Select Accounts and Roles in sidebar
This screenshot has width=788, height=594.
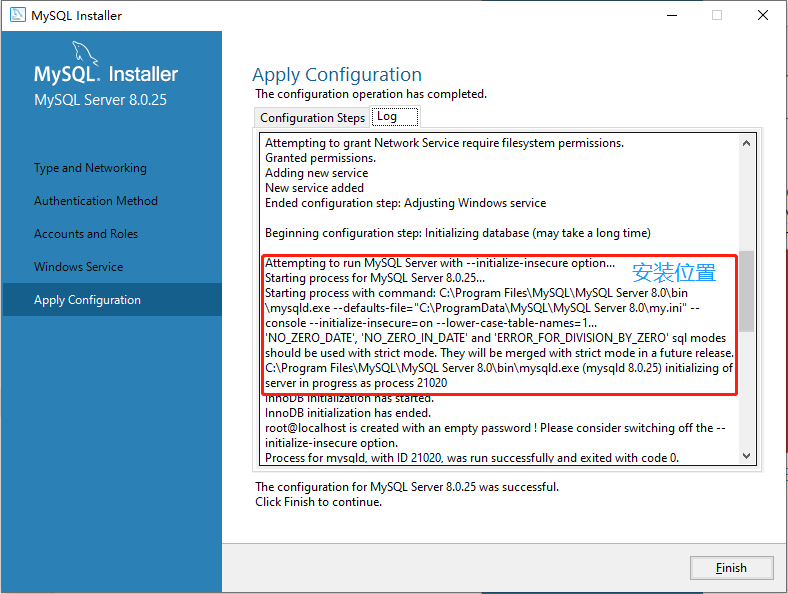pyautogui.click(x=86, y=234)
